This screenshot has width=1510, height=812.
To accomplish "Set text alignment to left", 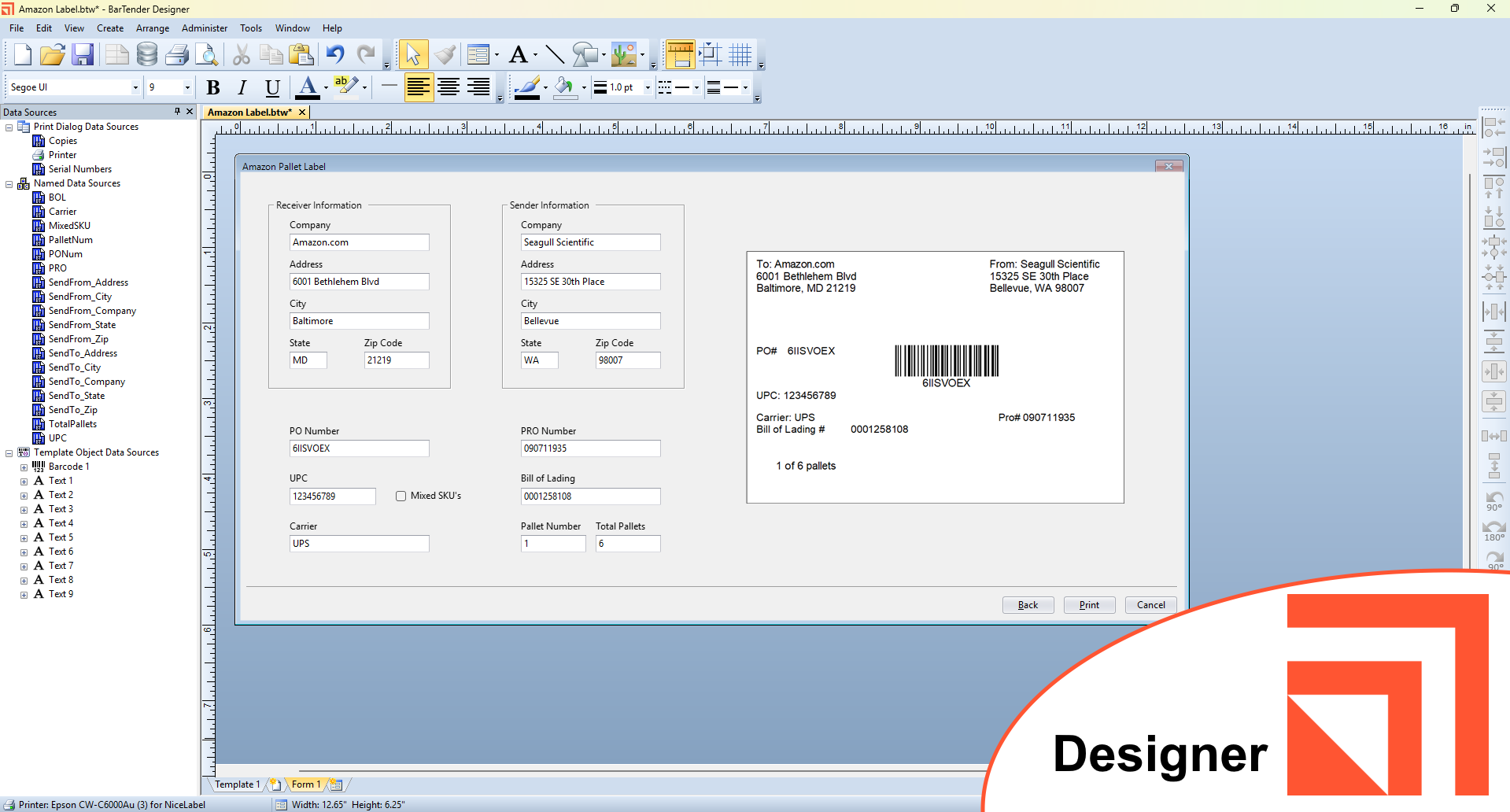I will [x=419, y=87].
